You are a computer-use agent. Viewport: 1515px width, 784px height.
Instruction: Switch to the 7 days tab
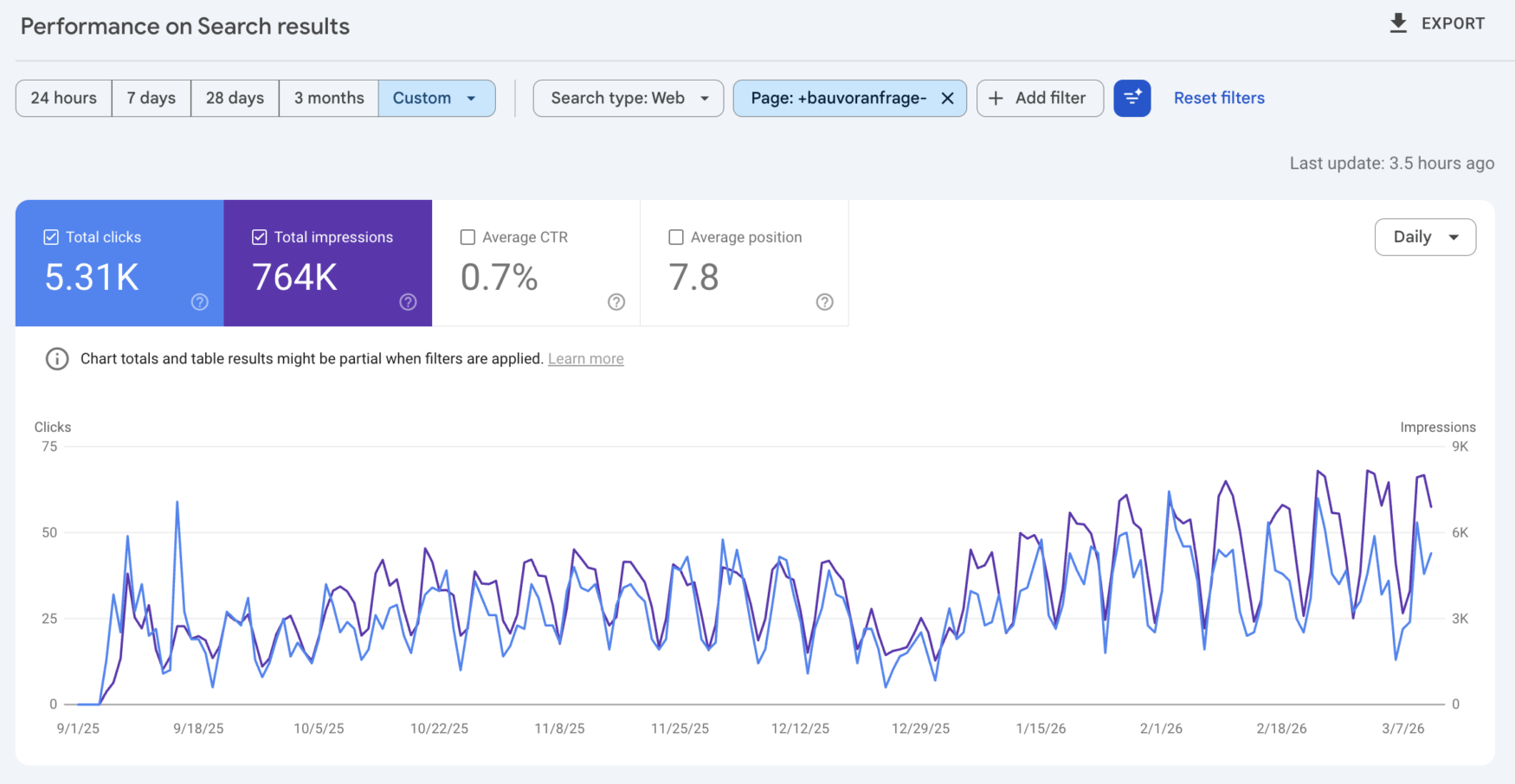(151, 98)
